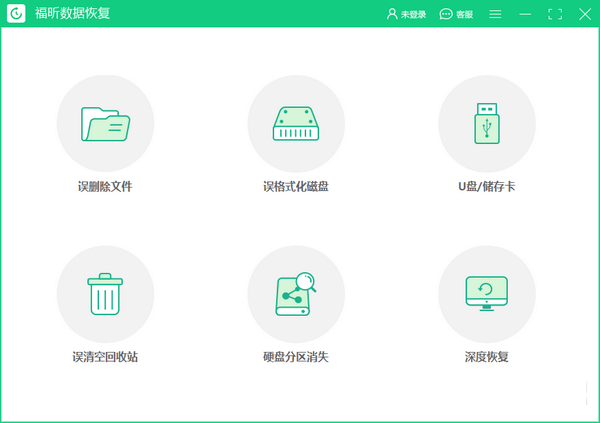Viewport: 600px width, 423px height.
Task: Select the formatted disk drive icon
Action: 295,123
